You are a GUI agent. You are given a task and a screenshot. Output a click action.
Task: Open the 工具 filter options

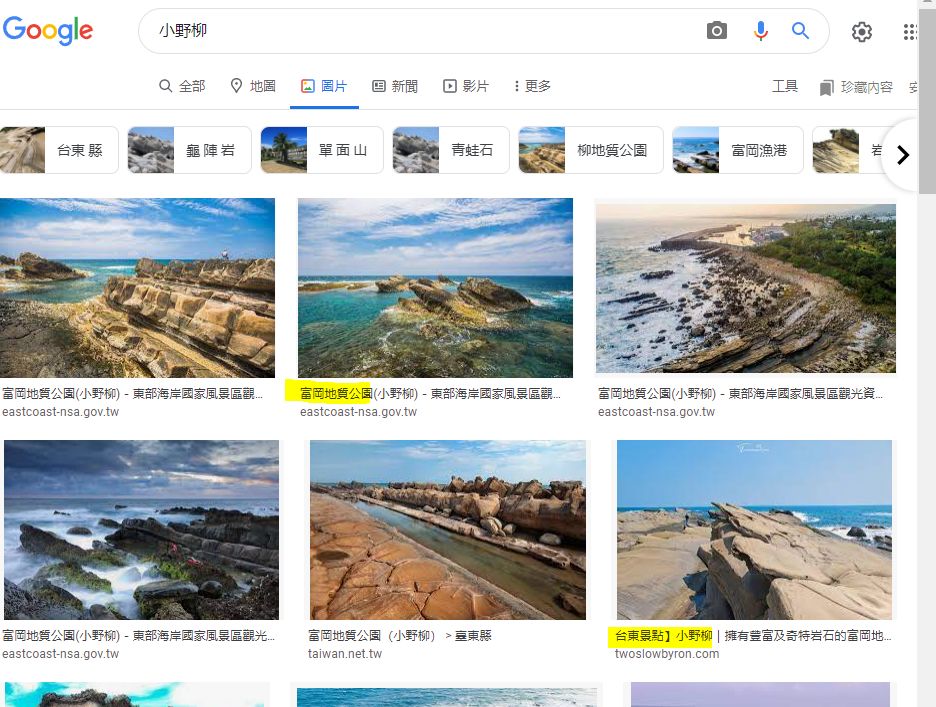[x=785, y=86]
